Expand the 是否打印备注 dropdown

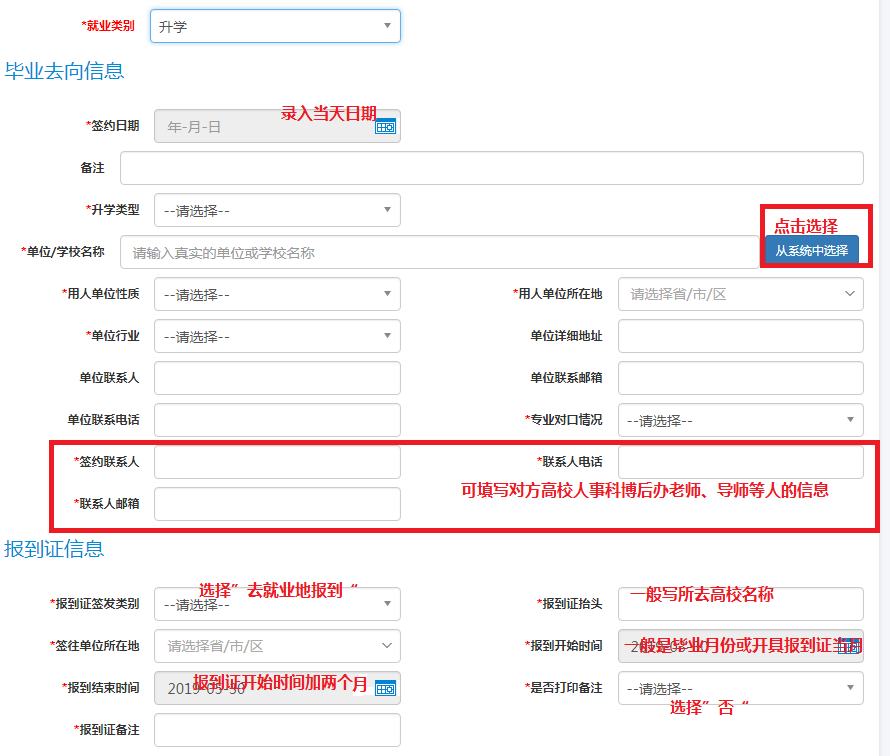[740, 688]
